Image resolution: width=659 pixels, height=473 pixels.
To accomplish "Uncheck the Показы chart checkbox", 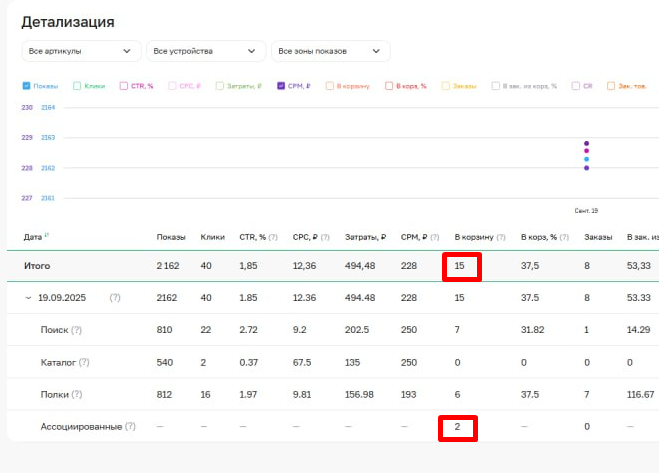I will pos(27,86).
